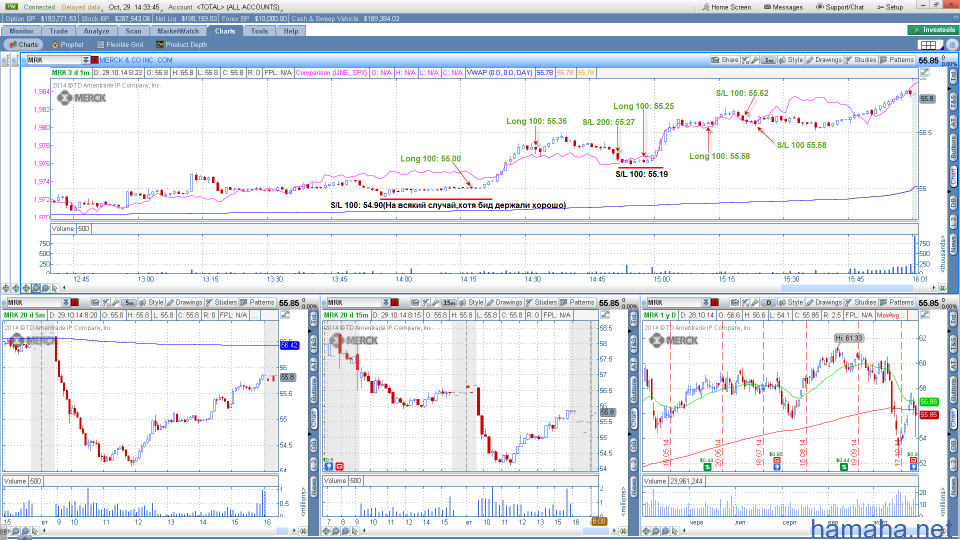Open the Flexible Grid sub-tab

120,45
